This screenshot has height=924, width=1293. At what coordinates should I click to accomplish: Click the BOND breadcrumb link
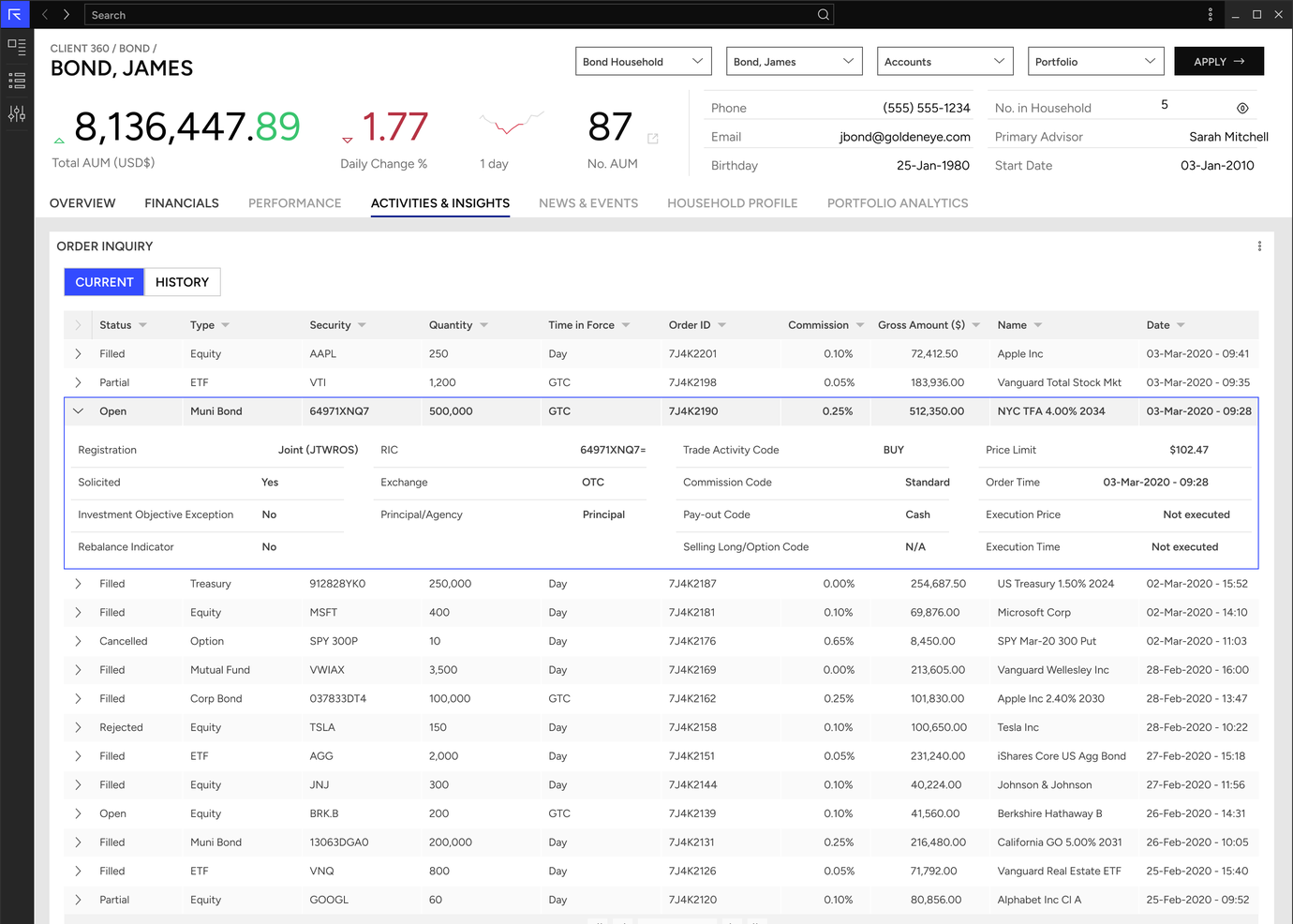pos(134,49)
